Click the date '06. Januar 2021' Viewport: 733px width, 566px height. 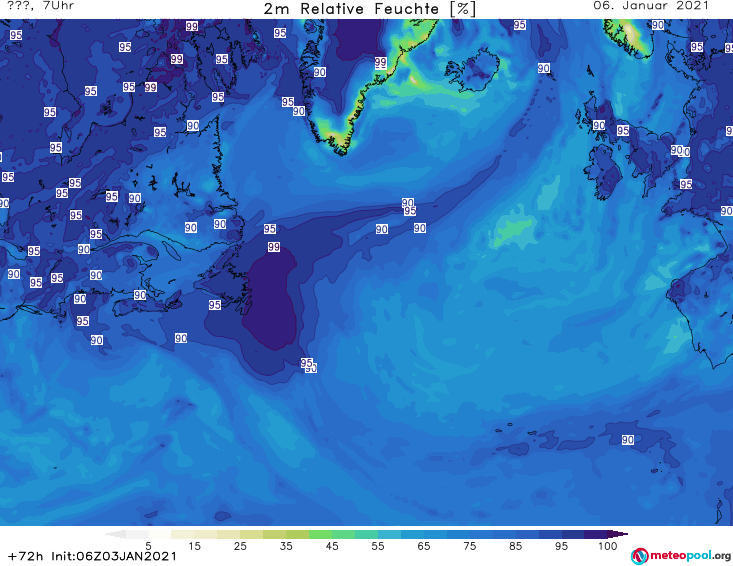[651, 6]
